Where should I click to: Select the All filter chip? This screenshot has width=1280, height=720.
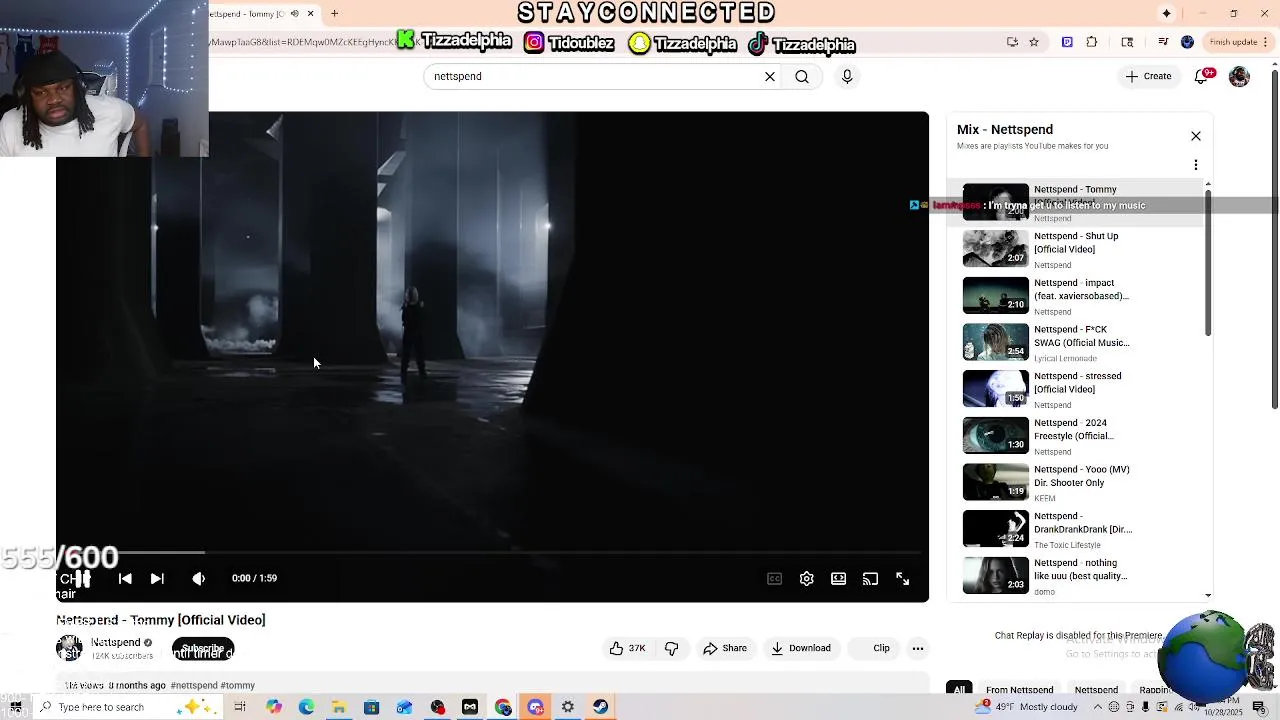pos(959,689)
